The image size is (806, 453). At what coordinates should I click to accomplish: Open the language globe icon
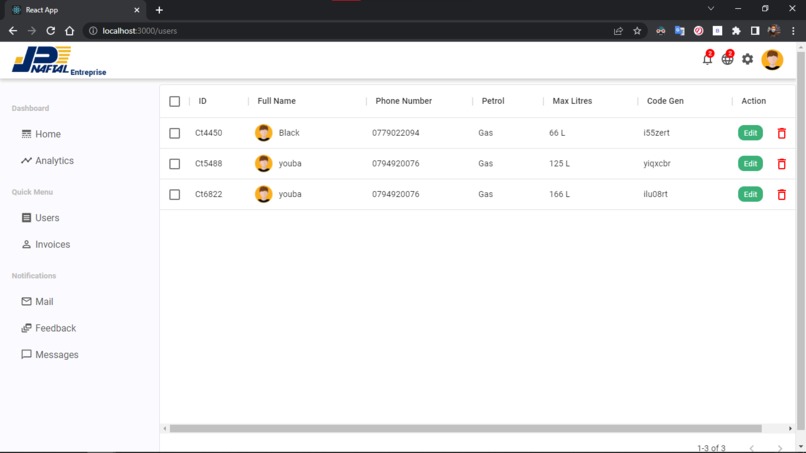pos(727,59)
